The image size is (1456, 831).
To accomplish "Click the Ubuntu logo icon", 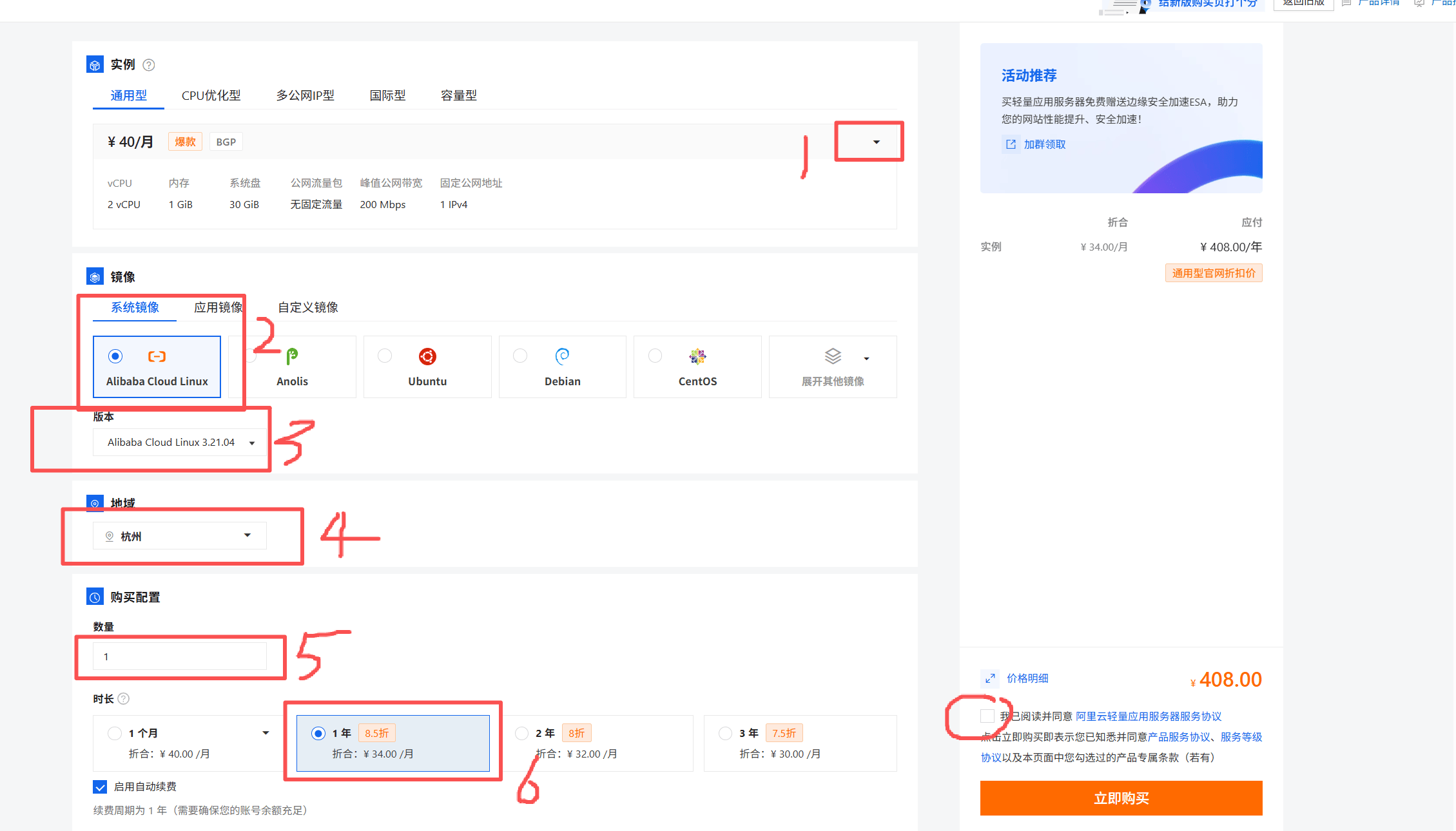I will point(427,356).
